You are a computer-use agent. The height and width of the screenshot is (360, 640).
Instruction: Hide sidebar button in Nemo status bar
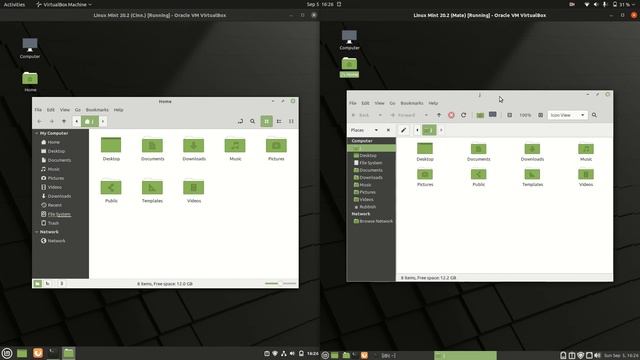[62, 283]
